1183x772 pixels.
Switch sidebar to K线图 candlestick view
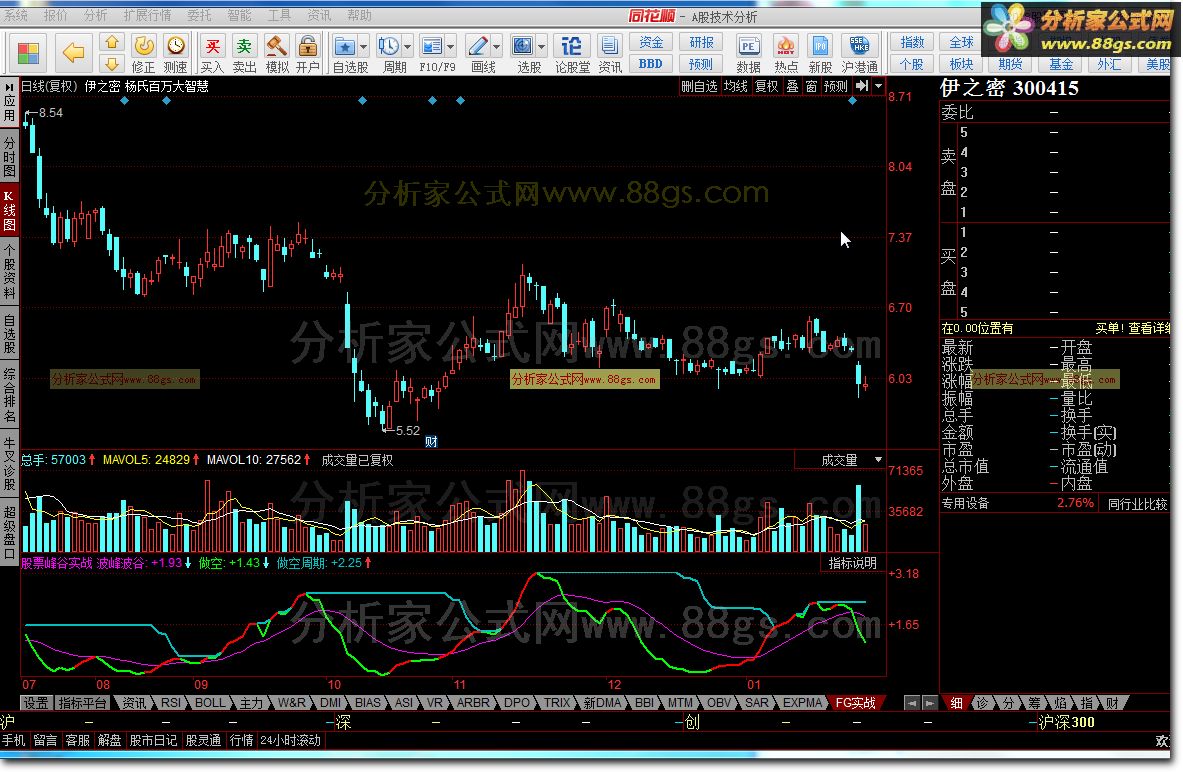[x=9, y=210]
